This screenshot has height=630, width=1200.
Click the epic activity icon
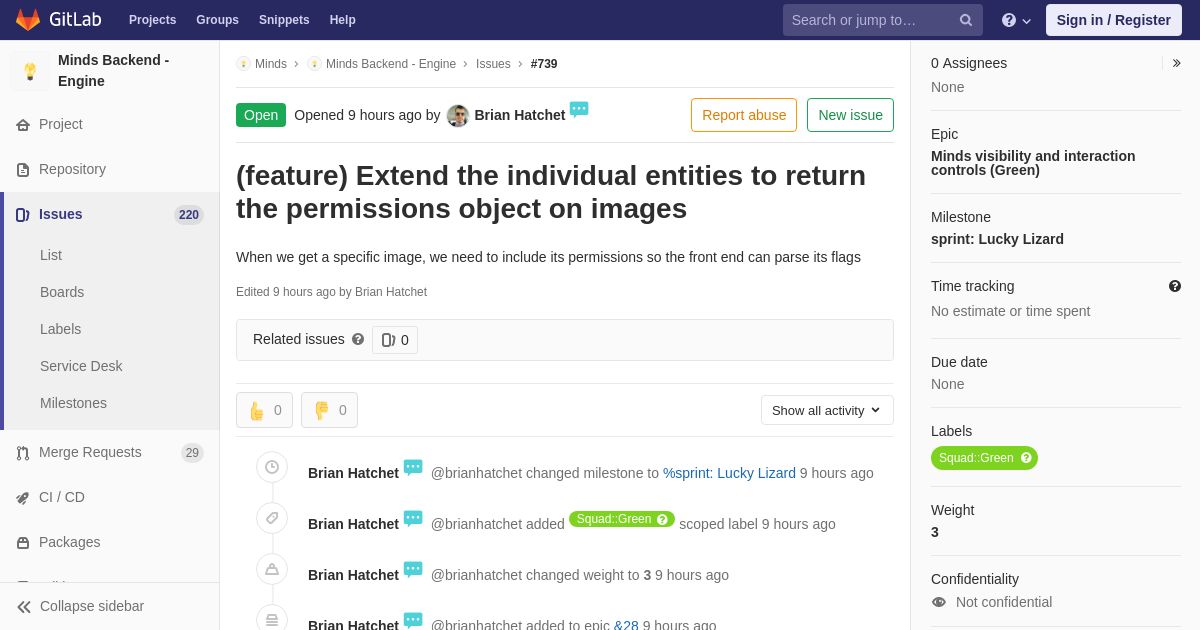click(272, 620)
